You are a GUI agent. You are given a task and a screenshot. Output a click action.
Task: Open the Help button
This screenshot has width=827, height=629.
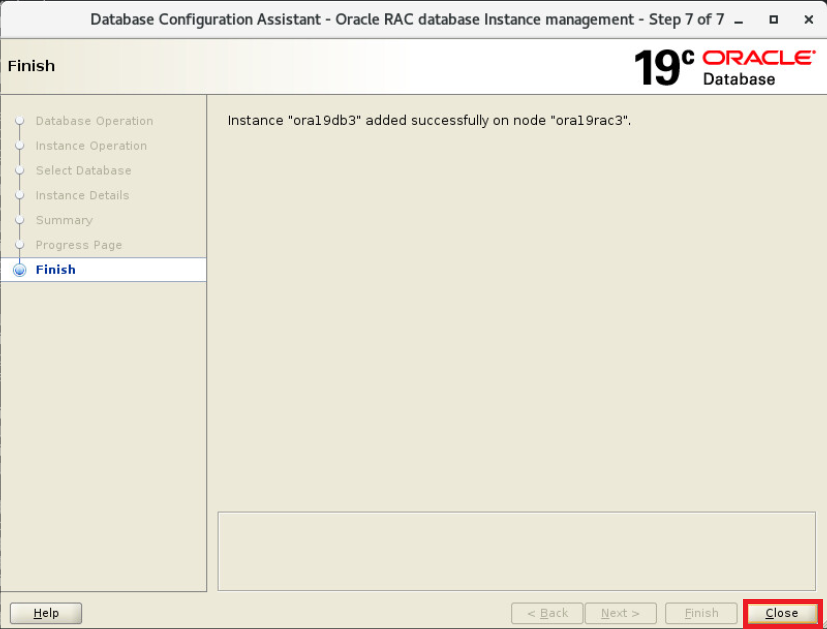coord(46,613)
